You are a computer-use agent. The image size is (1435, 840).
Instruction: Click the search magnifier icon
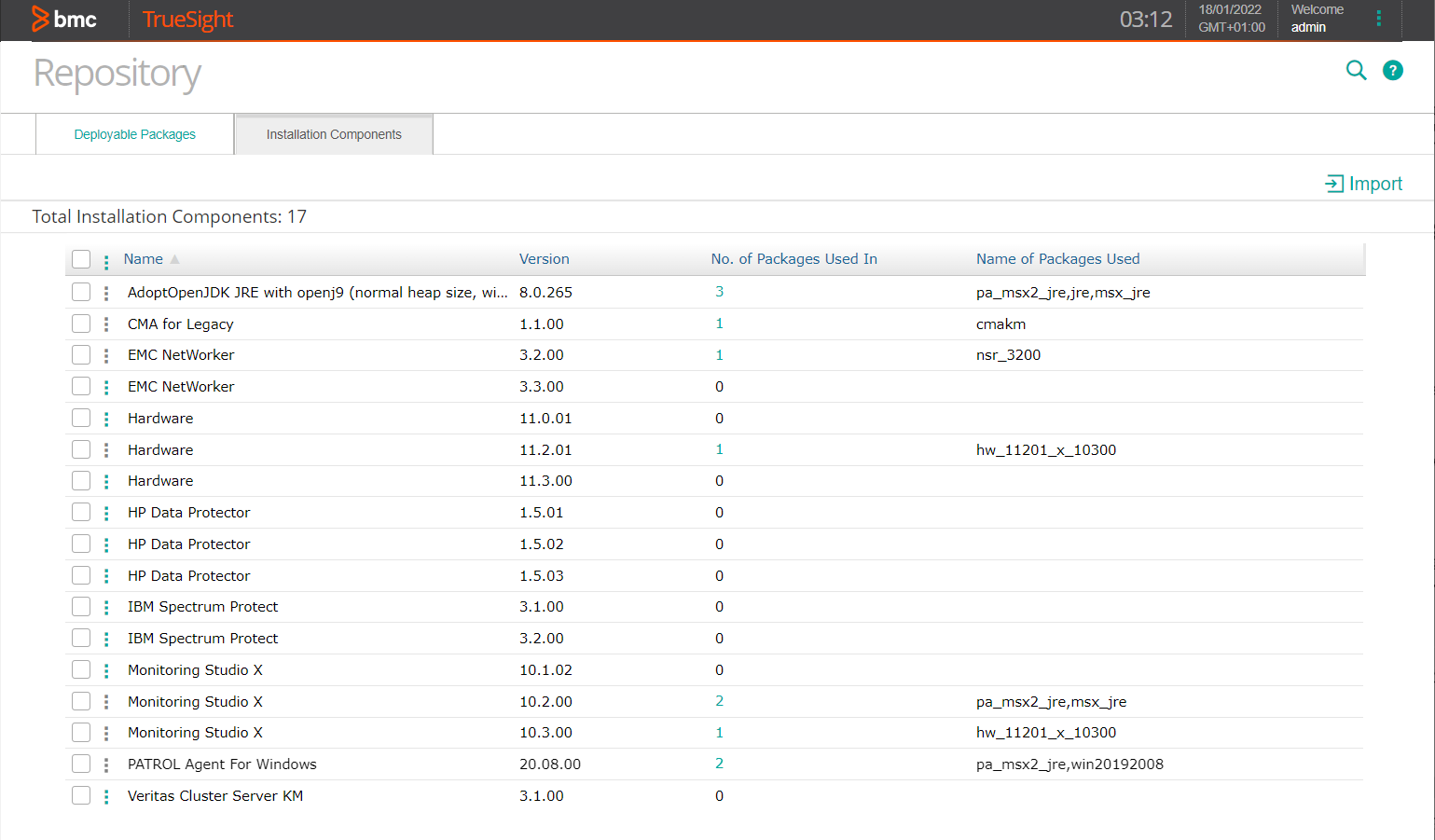point(1356,70)
